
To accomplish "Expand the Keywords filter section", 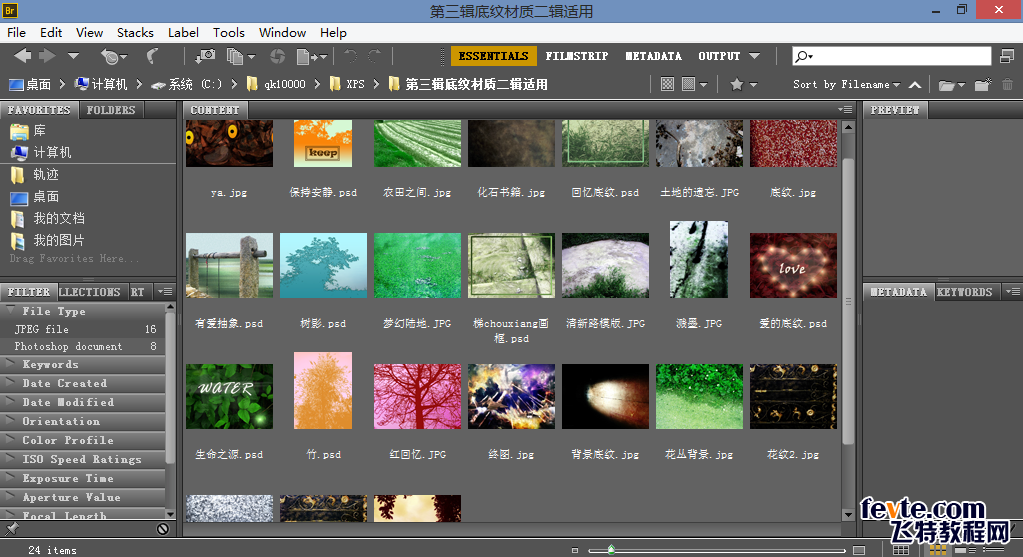I will pyautogui.click(x=50, y=365).
